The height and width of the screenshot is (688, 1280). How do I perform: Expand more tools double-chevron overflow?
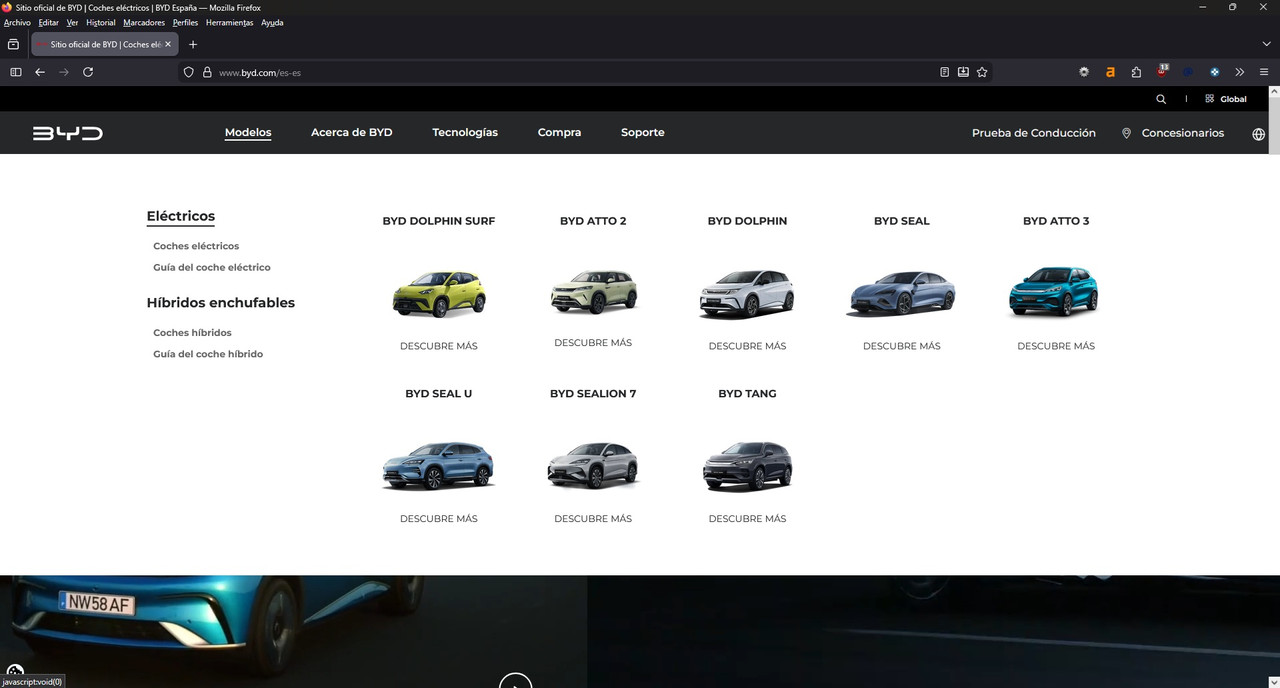[x=1240, y=72]
